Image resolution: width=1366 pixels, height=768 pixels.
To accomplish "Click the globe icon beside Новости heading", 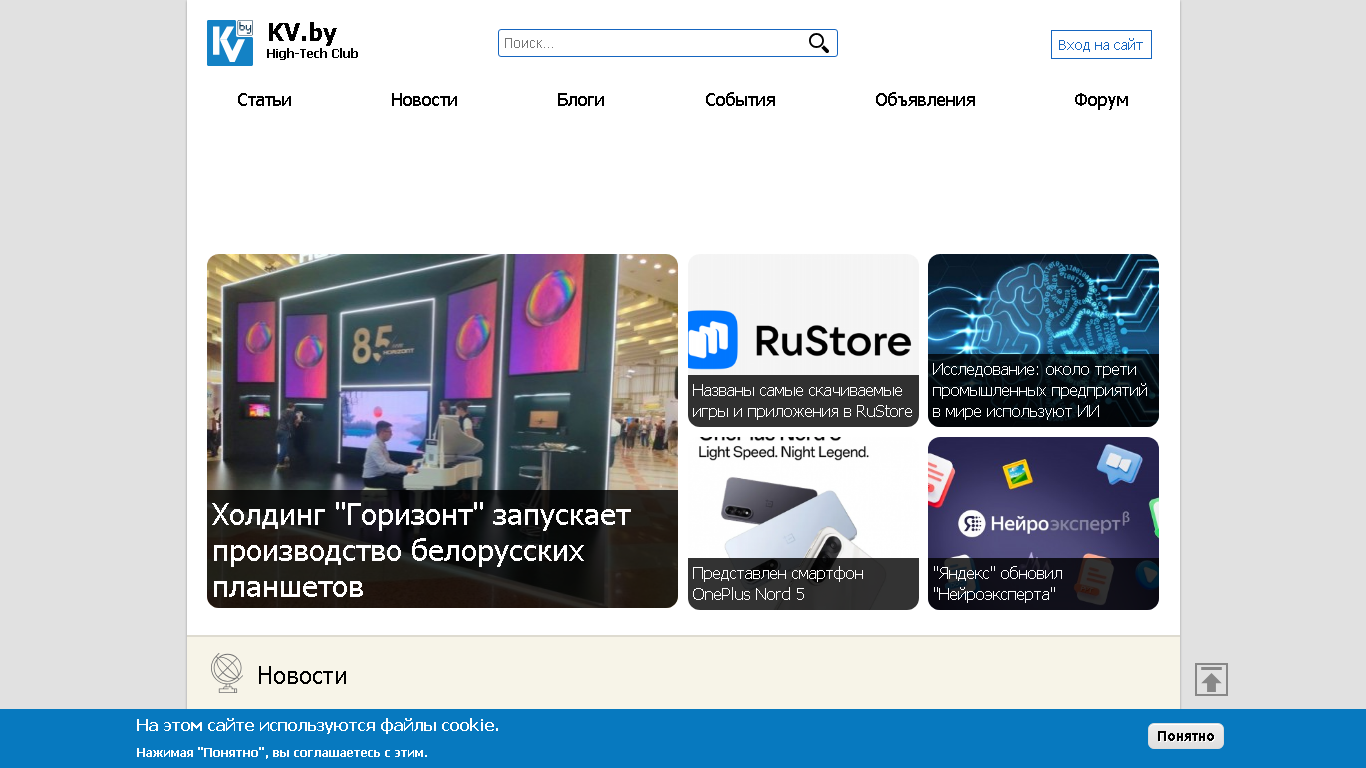I will click(227, 673).
